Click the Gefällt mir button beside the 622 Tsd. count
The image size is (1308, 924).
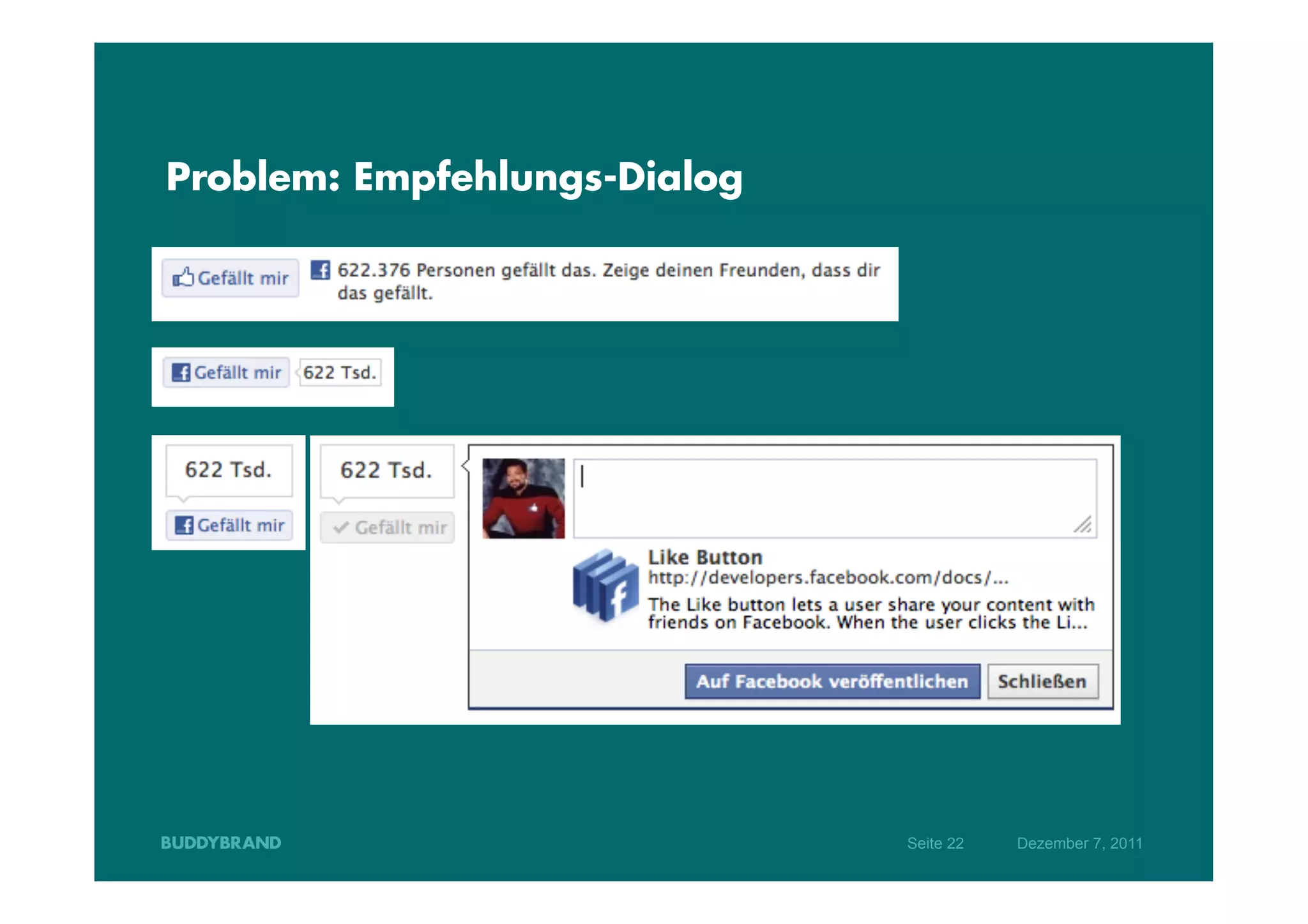[226, 372]
